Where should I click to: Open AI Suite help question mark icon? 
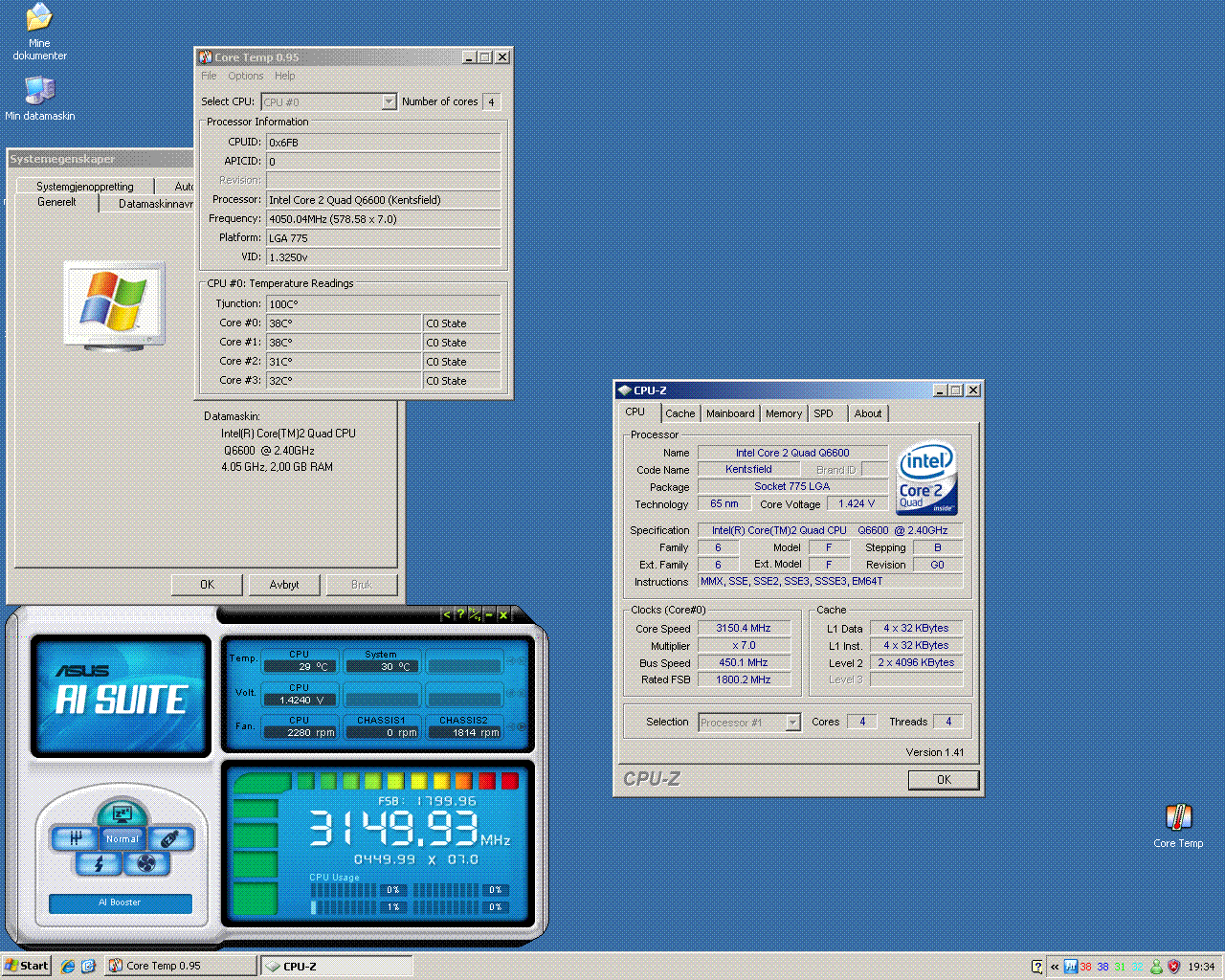[x=460, y=614]
